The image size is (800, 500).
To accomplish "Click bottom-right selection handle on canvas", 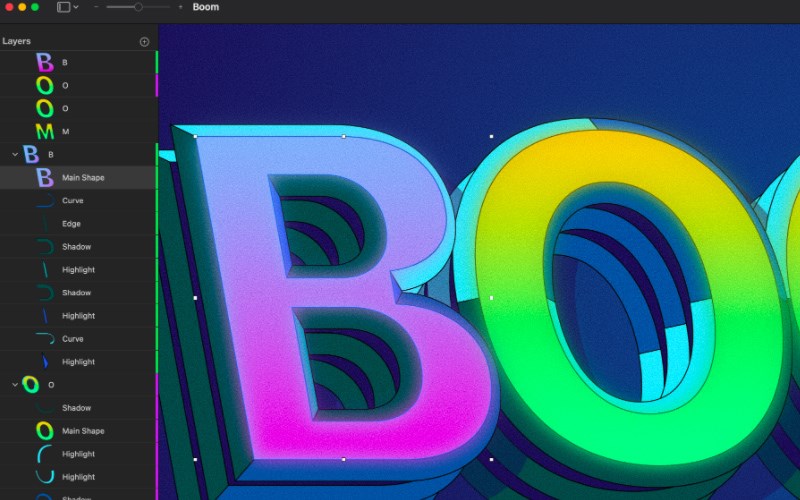I will (491, 459).
